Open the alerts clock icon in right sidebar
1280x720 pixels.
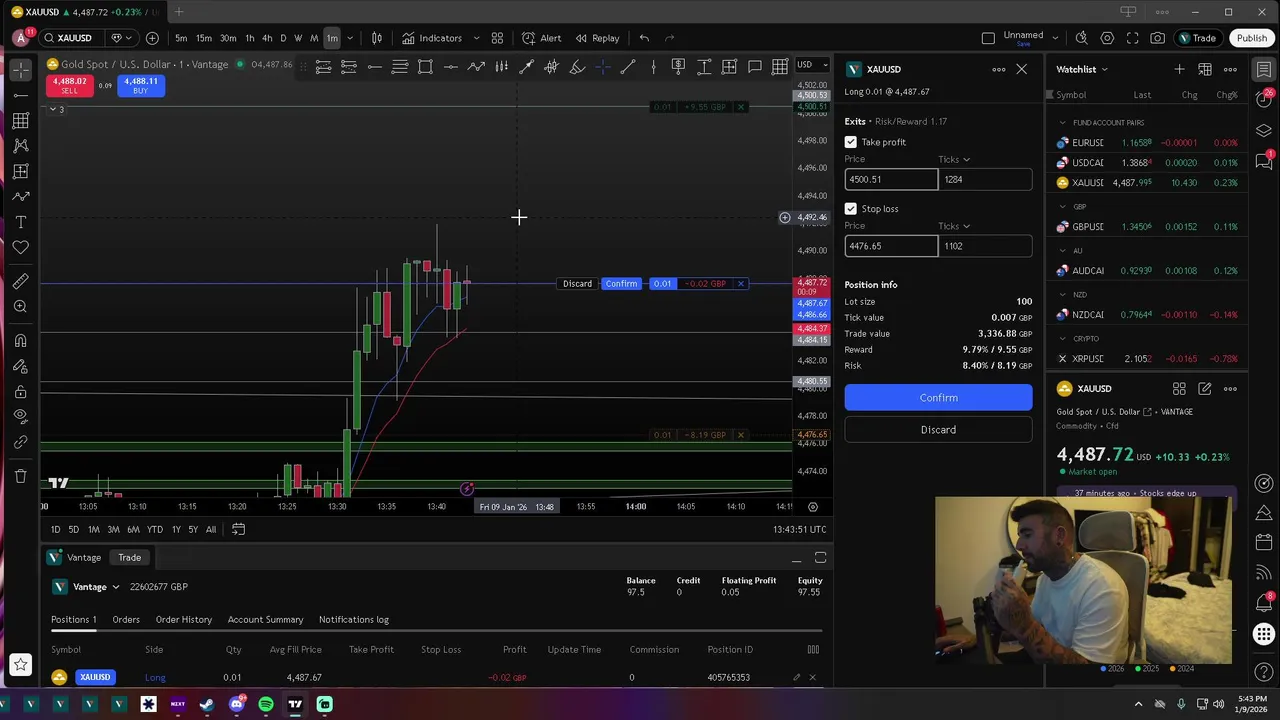(x=1264, y=98)
